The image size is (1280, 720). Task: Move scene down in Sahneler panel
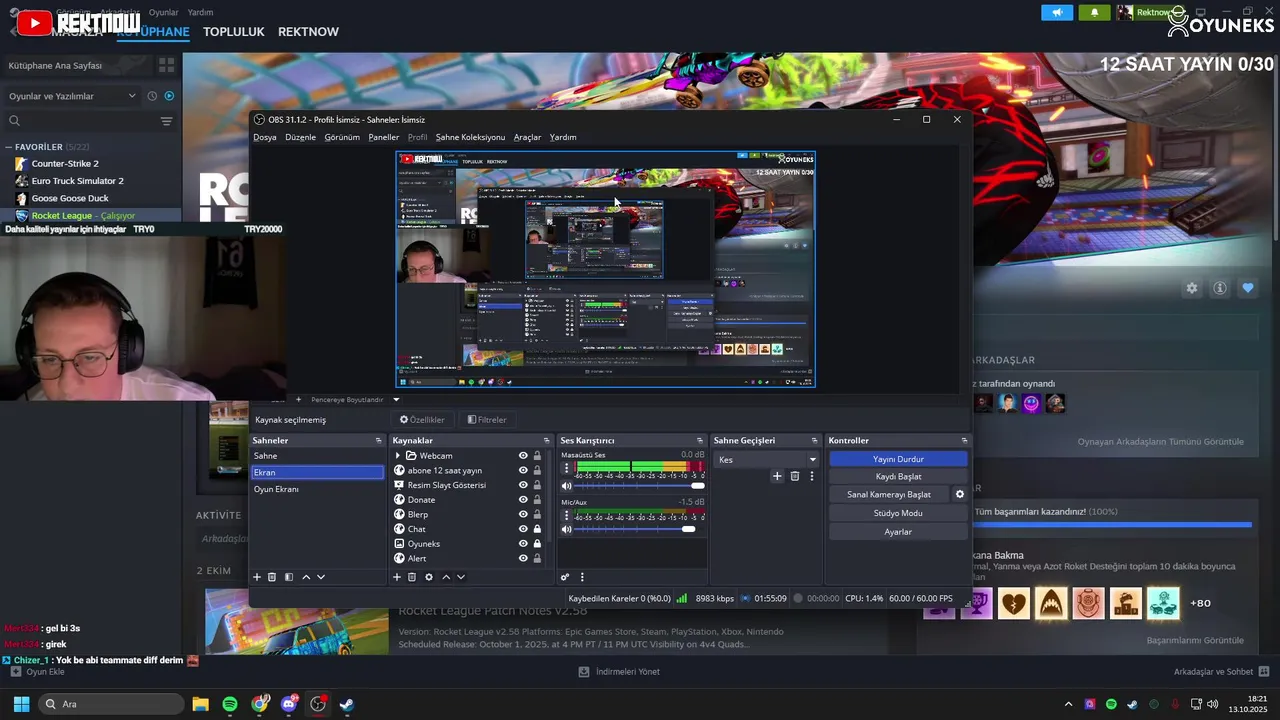pyautogui.click(x=321, y=577)
